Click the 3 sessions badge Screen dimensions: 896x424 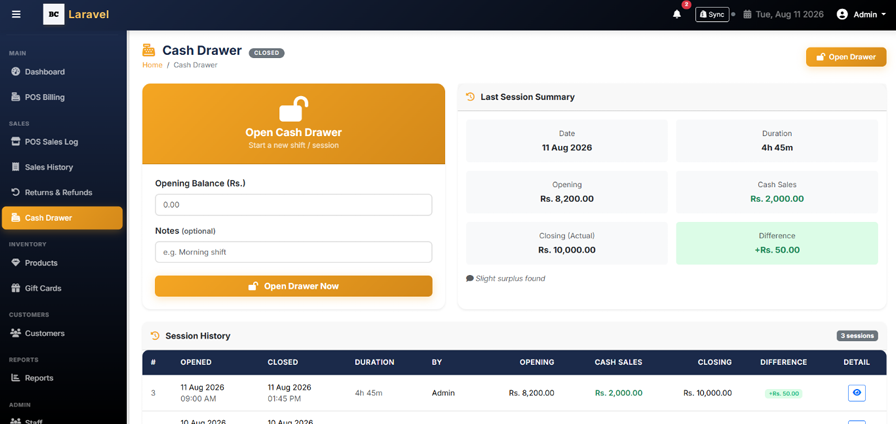(857, 336)
